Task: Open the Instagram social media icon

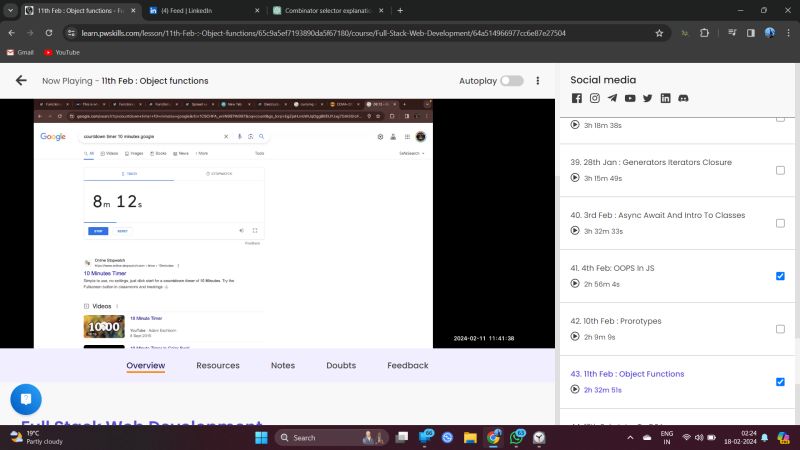Action: (x=594, y=98)
